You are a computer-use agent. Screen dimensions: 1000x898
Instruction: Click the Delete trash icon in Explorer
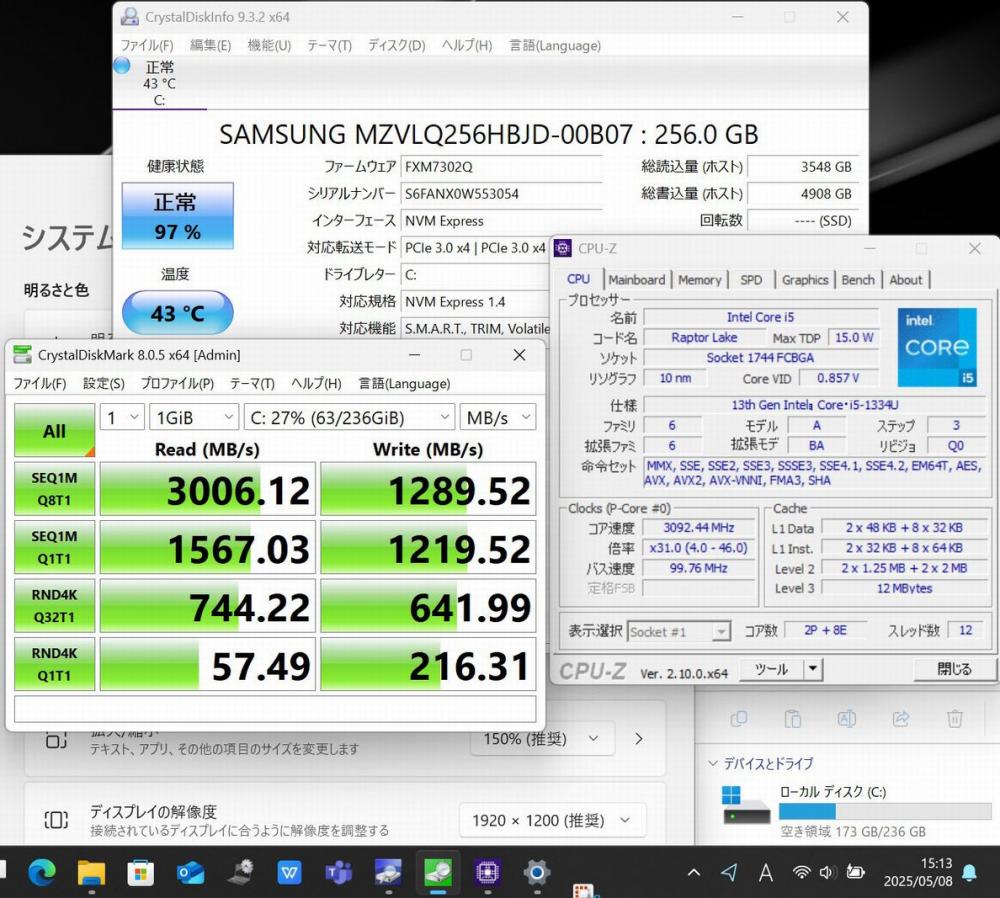pyautogui.click(x=955, y=719)
